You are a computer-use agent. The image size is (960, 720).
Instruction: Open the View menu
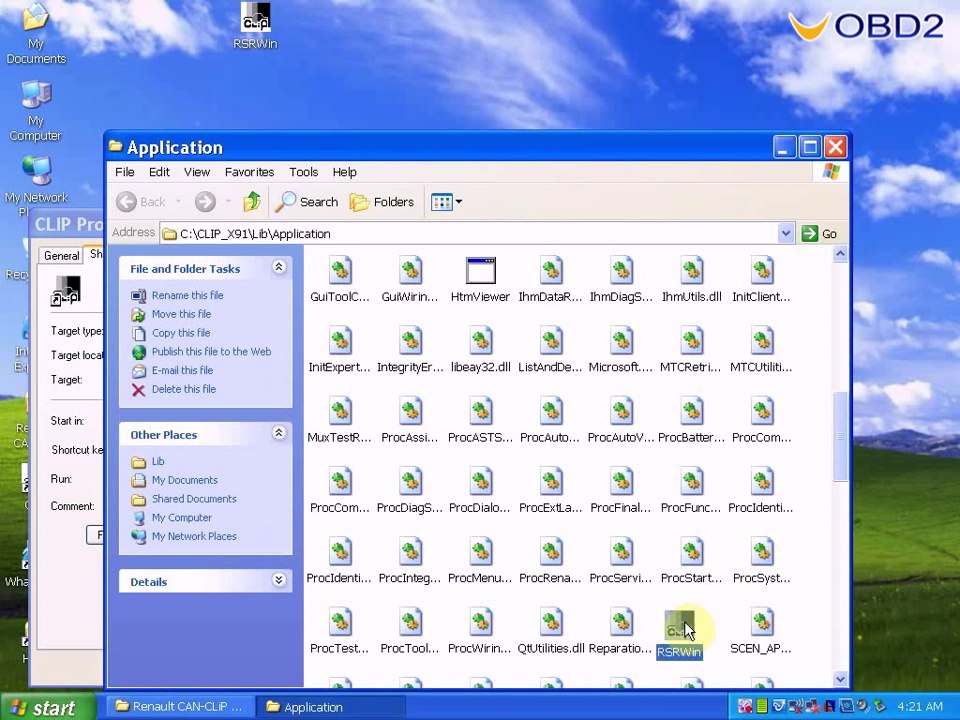[x=197, y=172]
